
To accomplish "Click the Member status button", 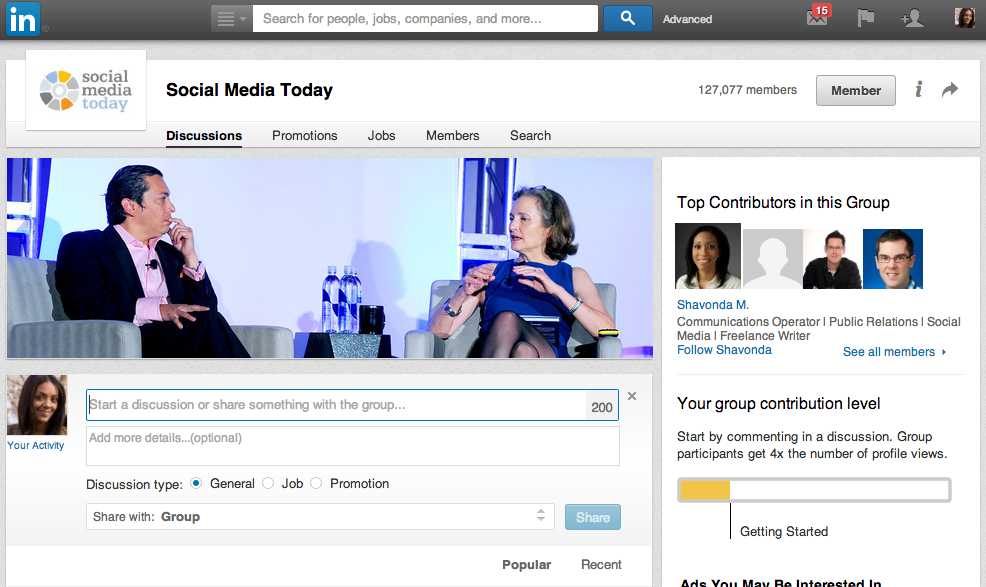I will [x=856, y=91].
